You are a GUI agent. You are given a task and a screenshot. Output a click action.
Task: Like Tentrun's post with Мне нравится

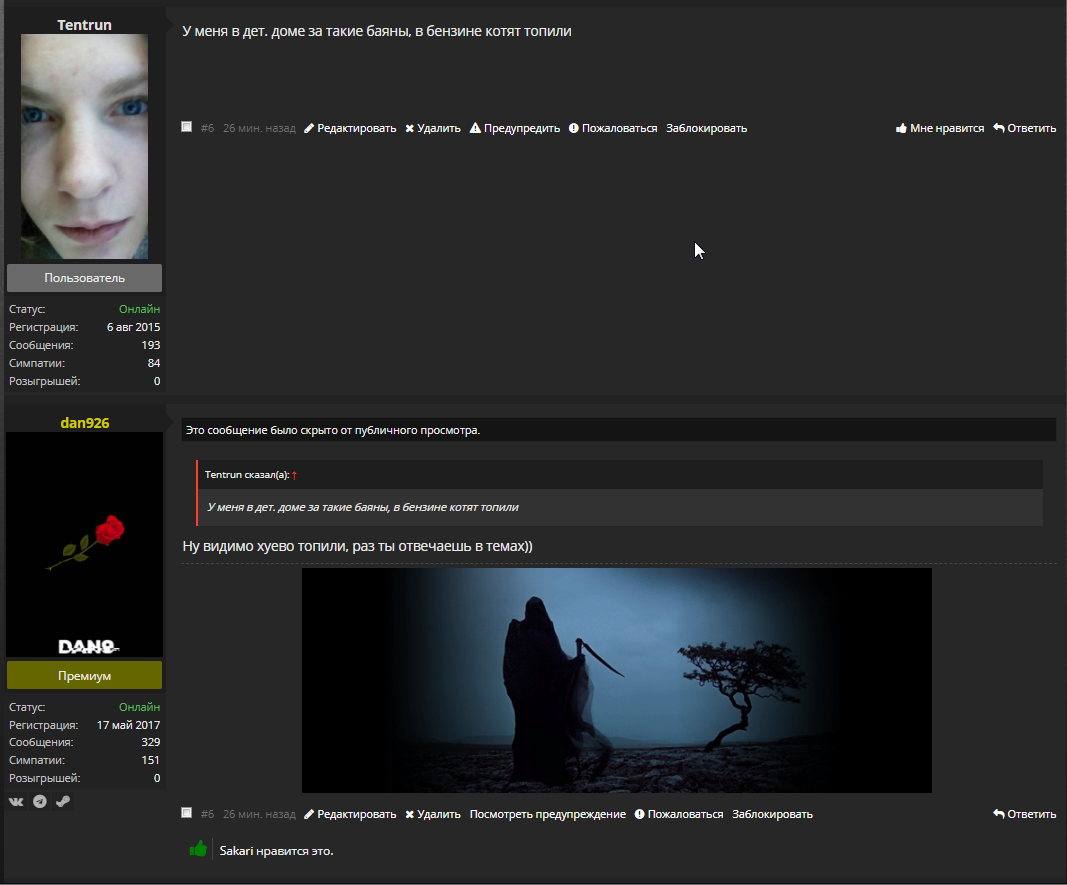click(939, 128)
